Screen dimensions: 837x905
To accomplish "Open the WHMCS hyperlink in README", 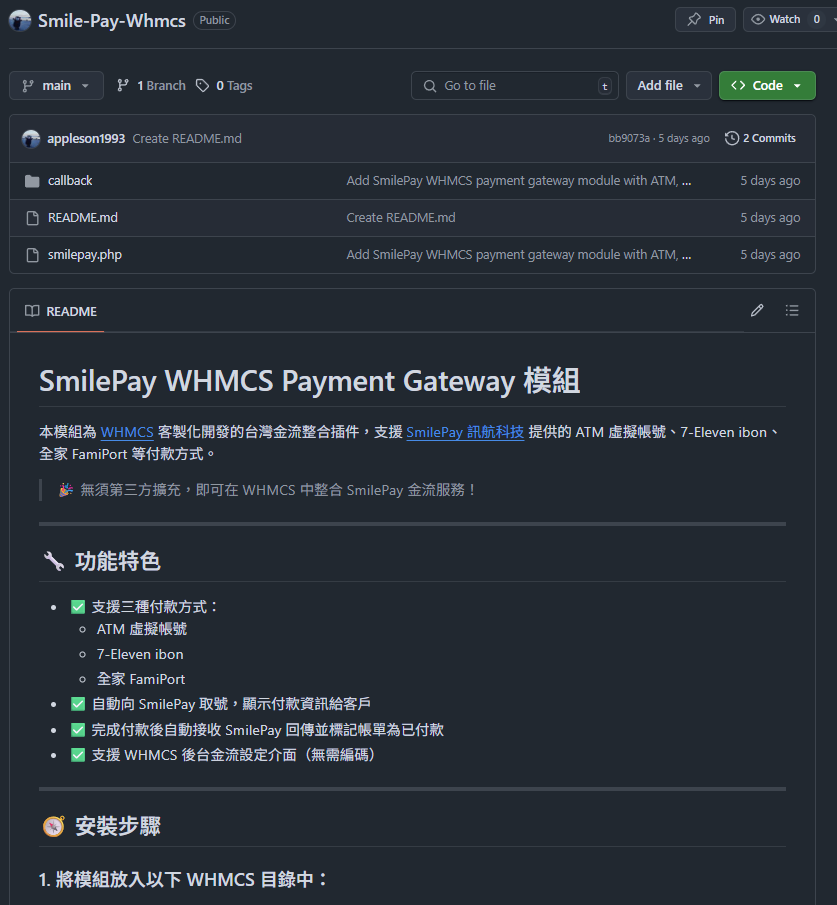I will 127,432.
